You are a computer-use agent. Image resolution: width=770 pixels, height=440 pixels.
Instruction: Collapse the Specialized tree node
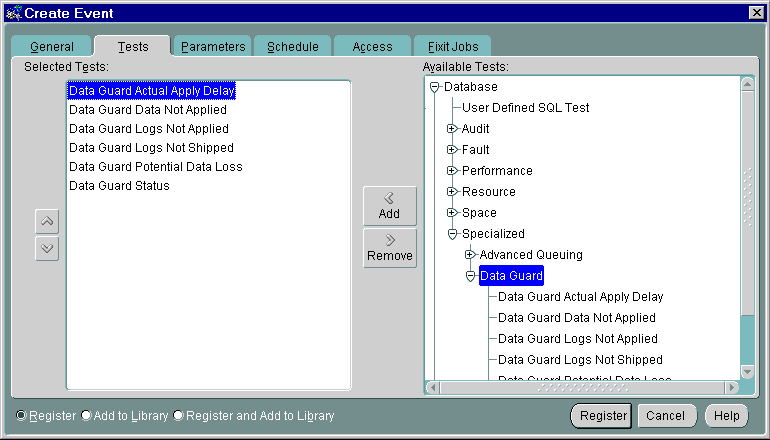click(452, 235)
